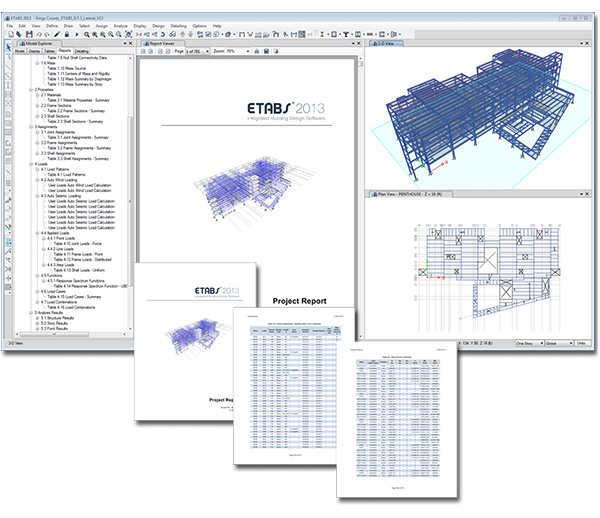Open the page number dropdown in Report Viewer
Viewport: 600px width, 518px height.
click(x=208, y=51)
